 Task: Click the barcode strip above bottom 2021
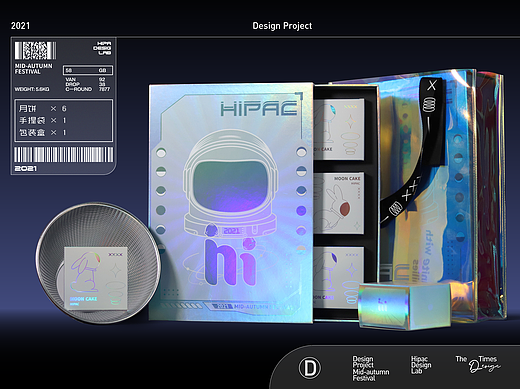[x=64, y=155]
